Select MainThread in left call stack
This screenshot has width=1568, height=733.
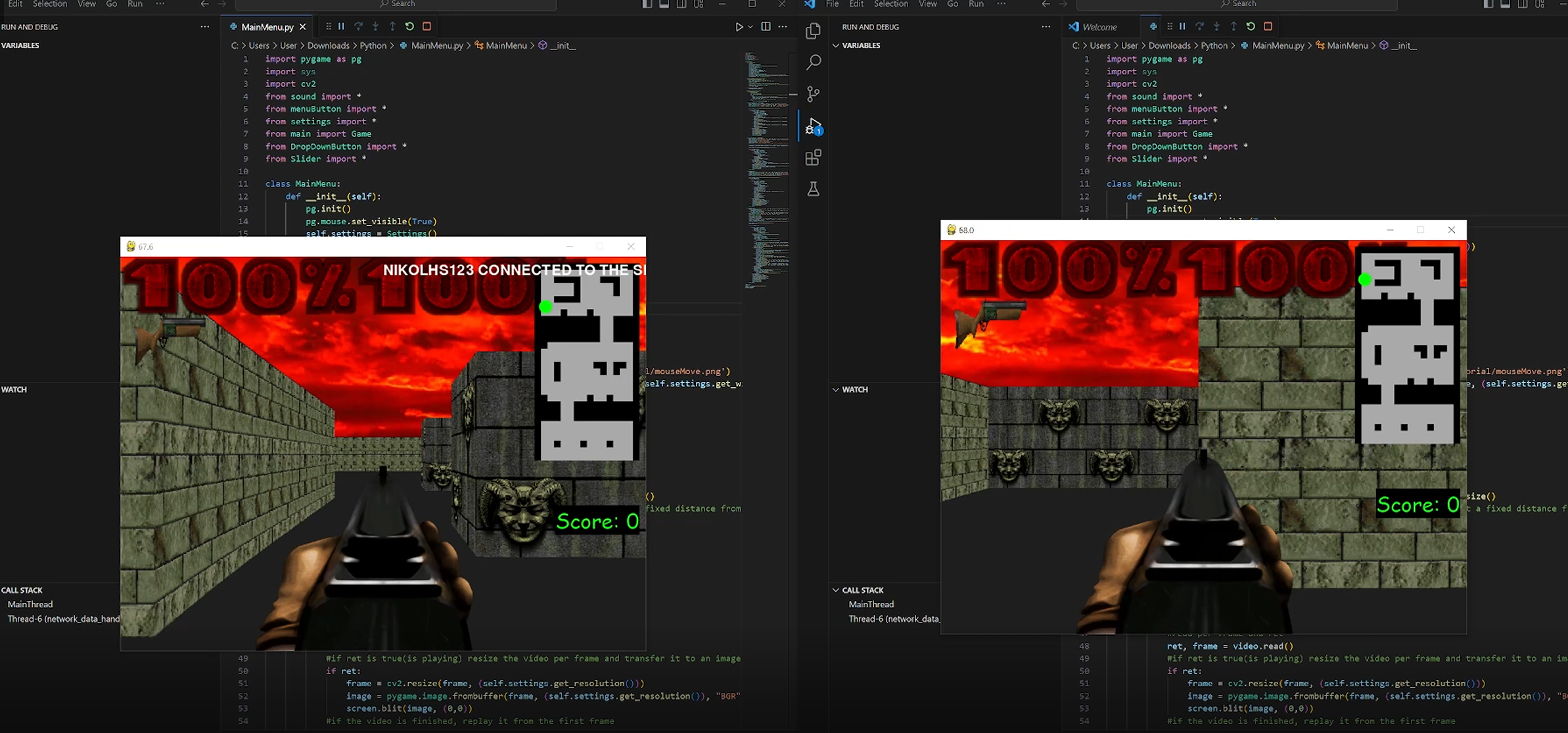click(x=30, y=604)
